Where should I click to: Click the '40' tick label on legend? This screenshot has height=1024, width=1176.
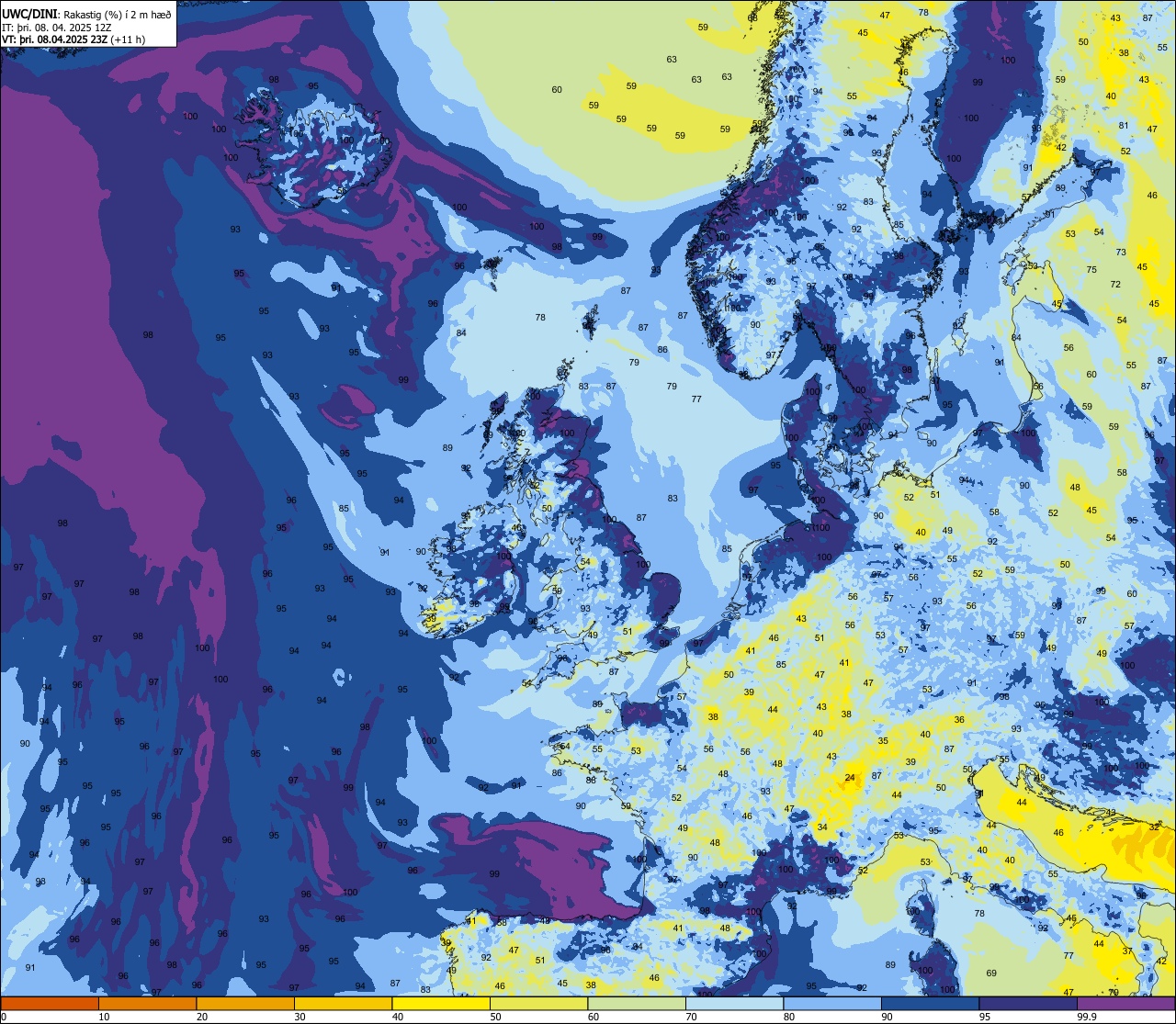pyautogui.click(x=398, y=1017)
